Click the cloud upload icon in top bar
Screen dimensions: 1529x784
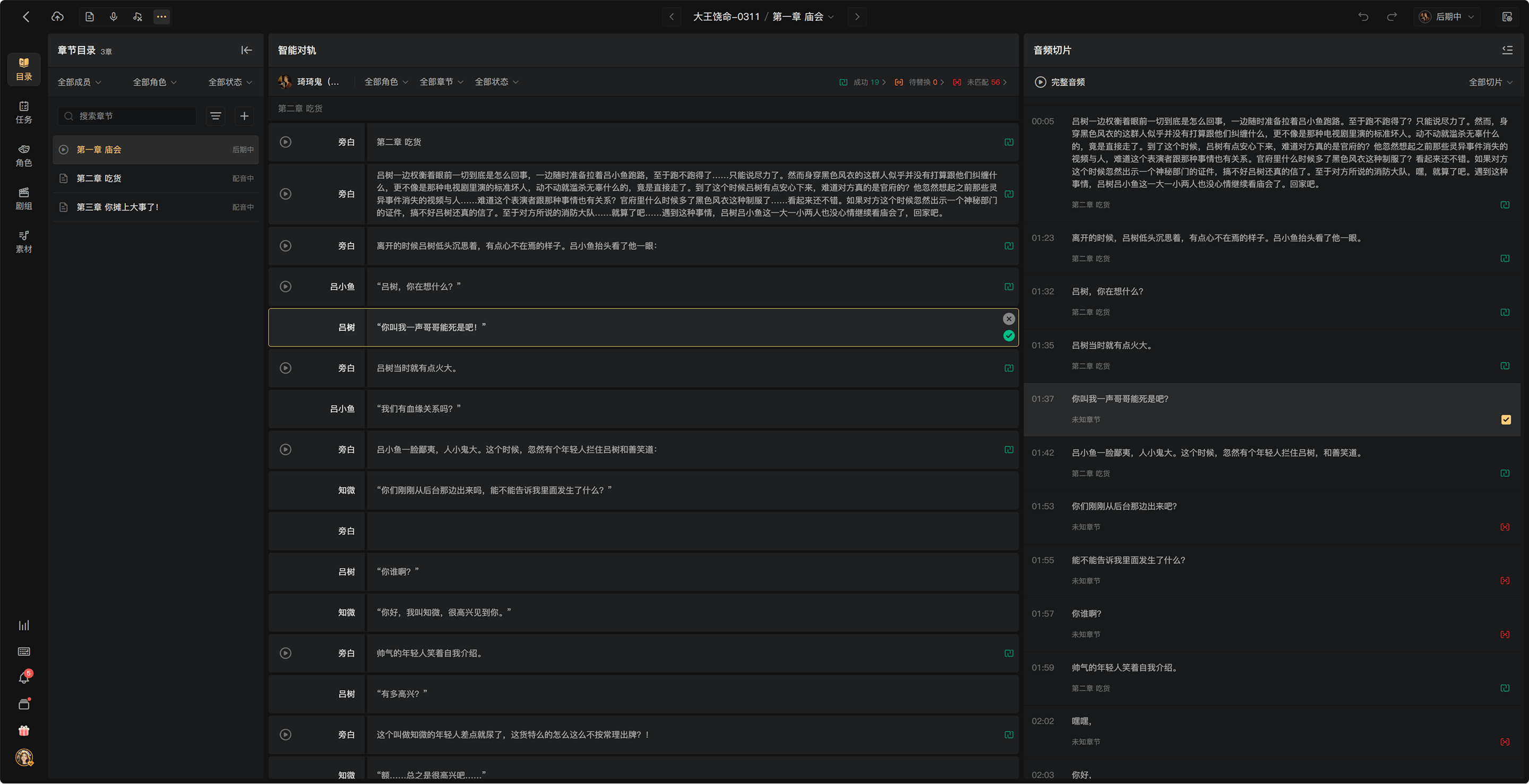pyautogui.click(x=57, y=16)
